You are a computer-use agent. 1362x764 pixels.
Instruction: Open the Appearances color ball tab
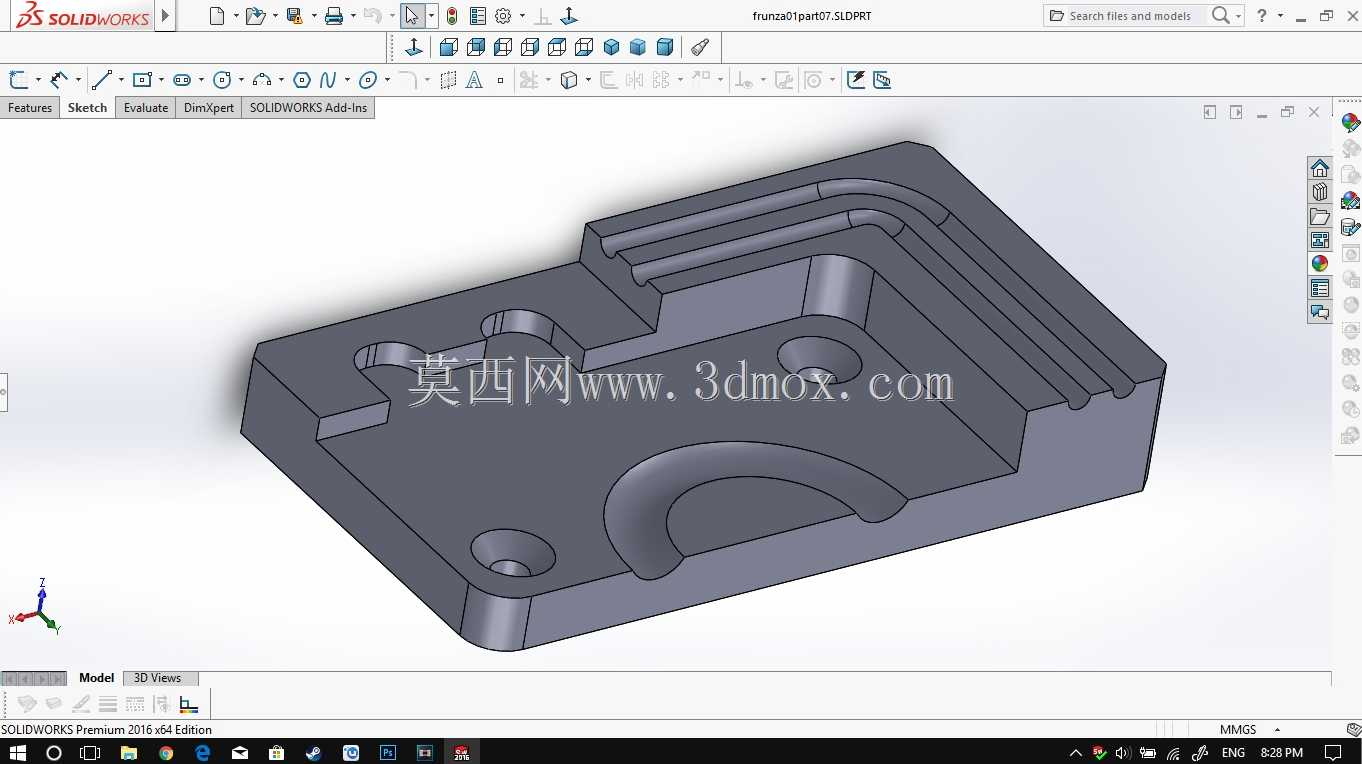point(1320,264)
